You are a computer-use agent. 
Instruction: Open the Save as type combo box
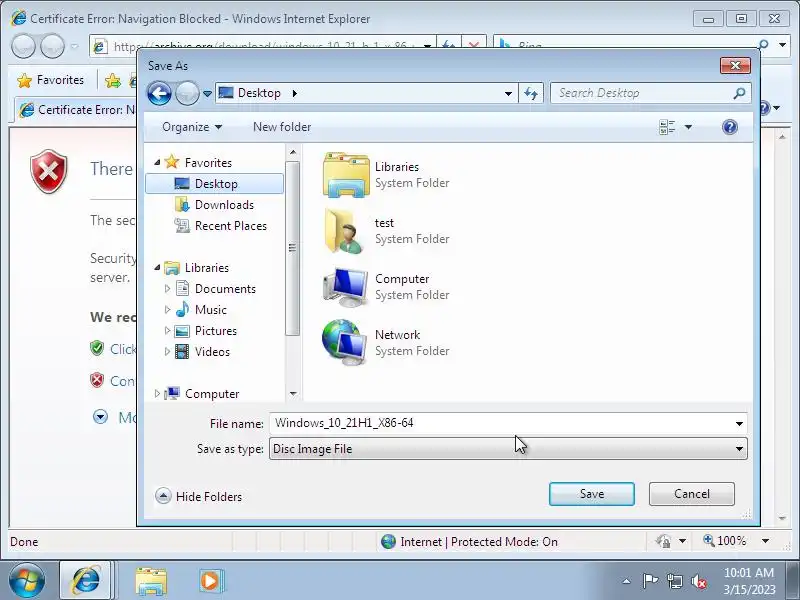[508, 449]
